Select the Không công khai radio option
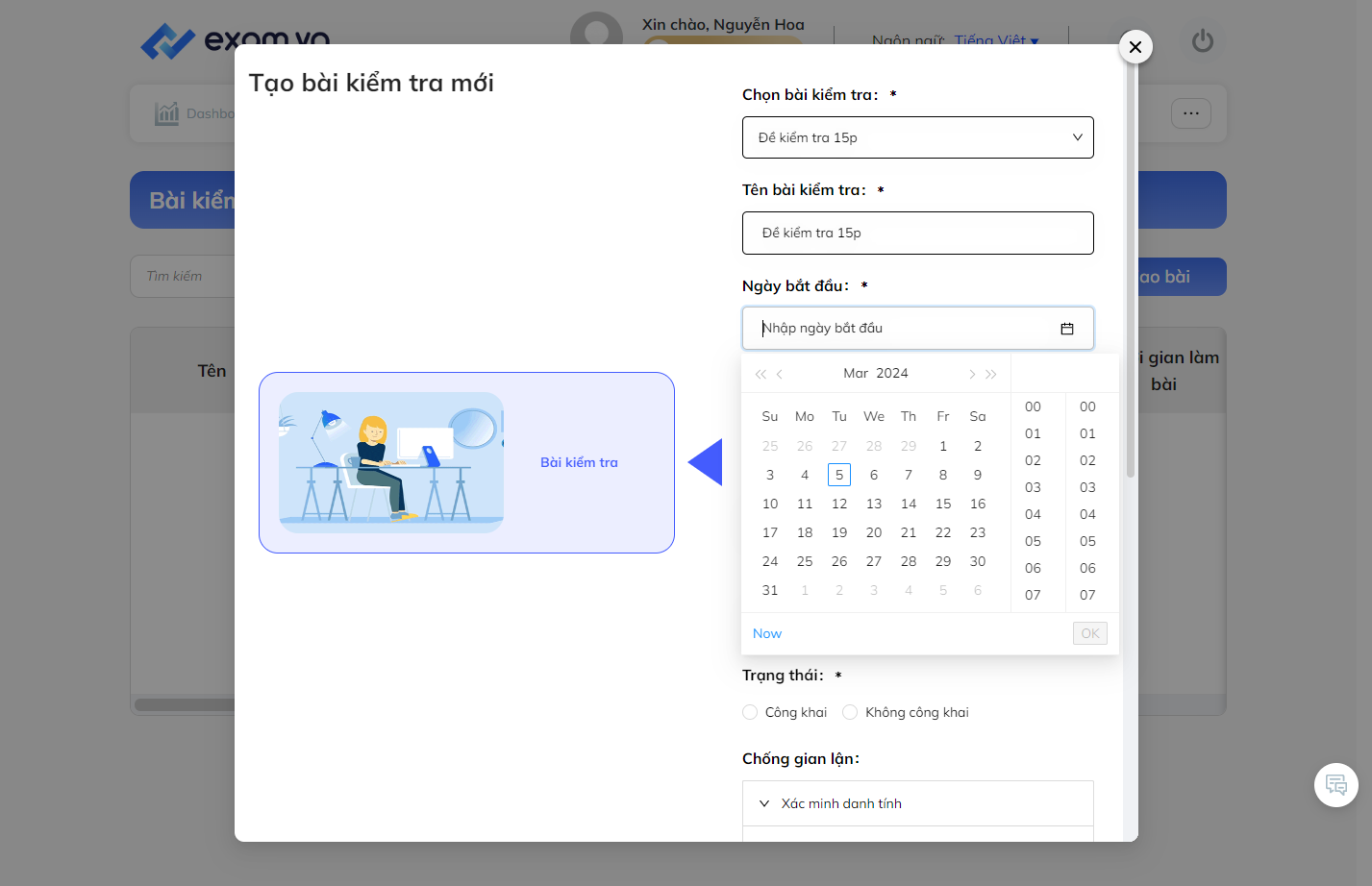 [x=850, y=712]
